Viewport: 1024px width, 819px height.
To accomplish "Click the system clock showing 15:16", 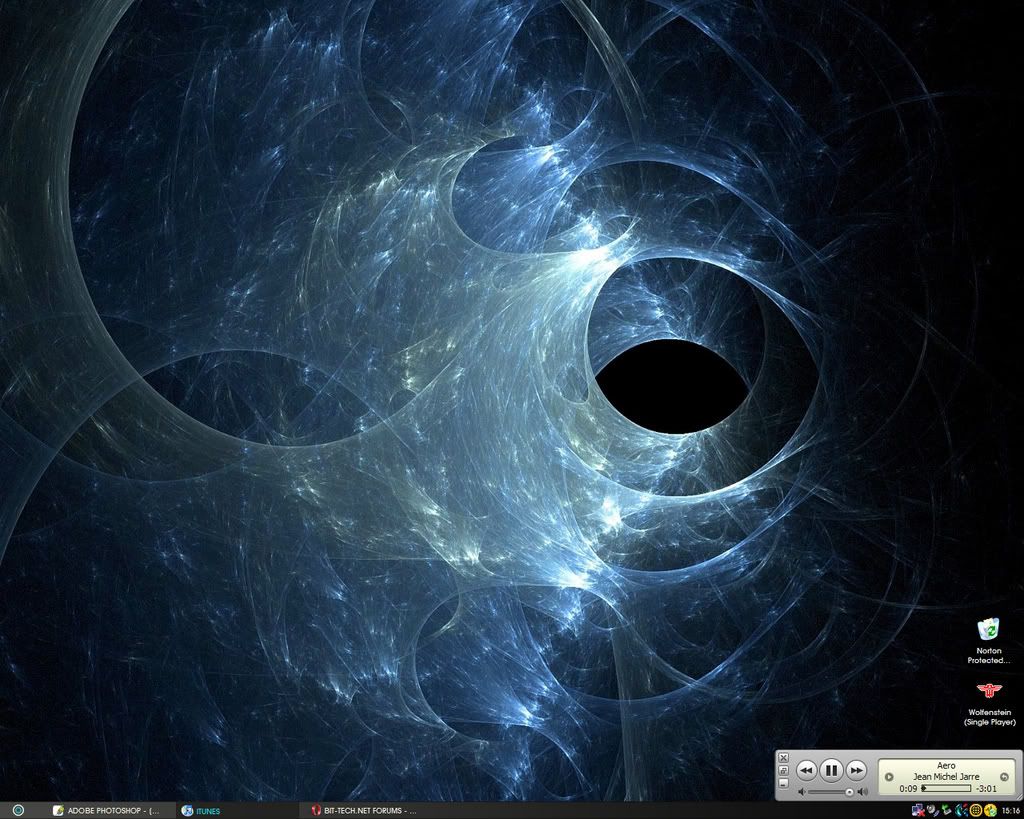I will pyautogui.click(x=1011, y=811).
